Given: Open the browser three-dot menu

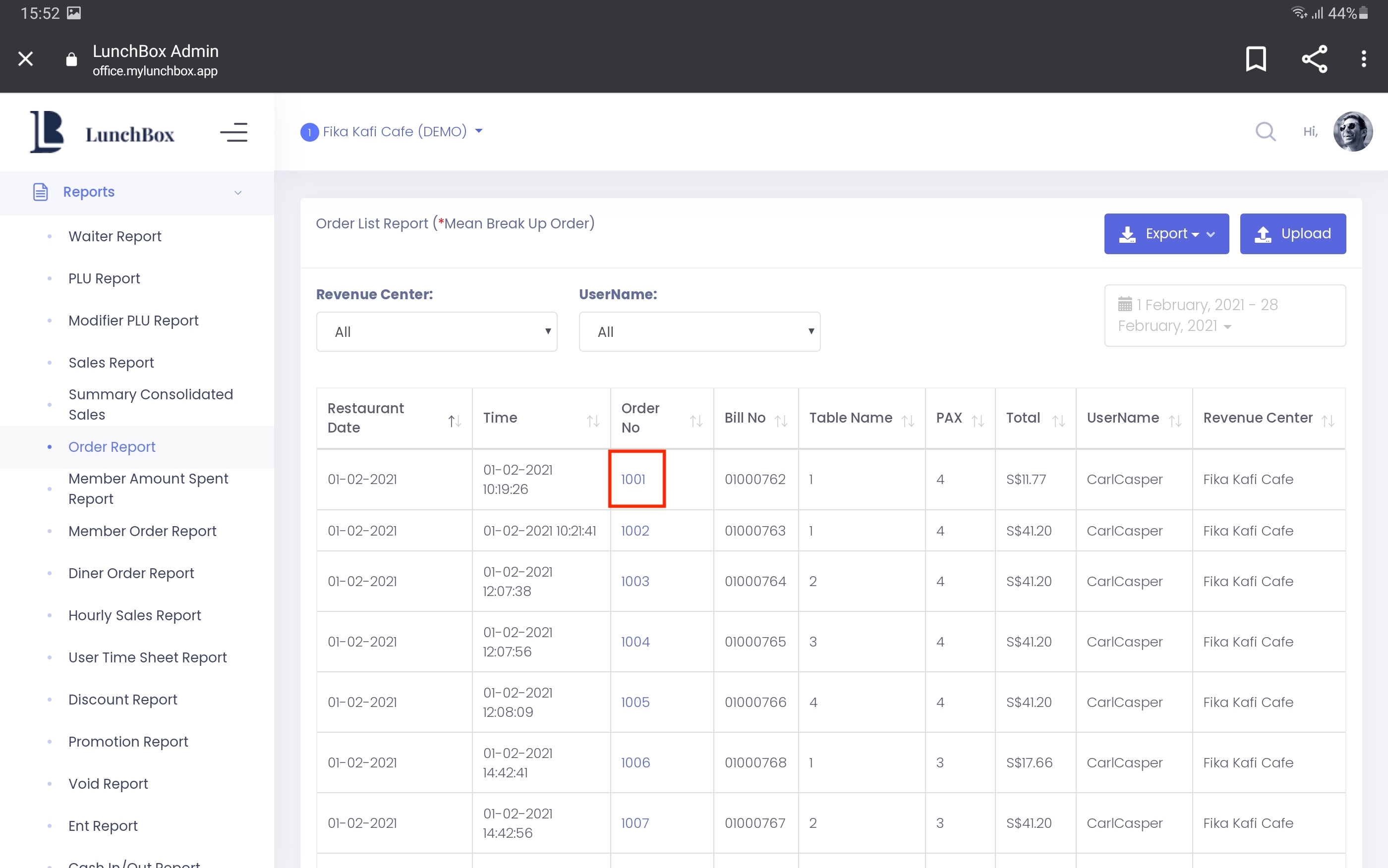Looking at the screenshot, I should click(x=1363, y=58).
